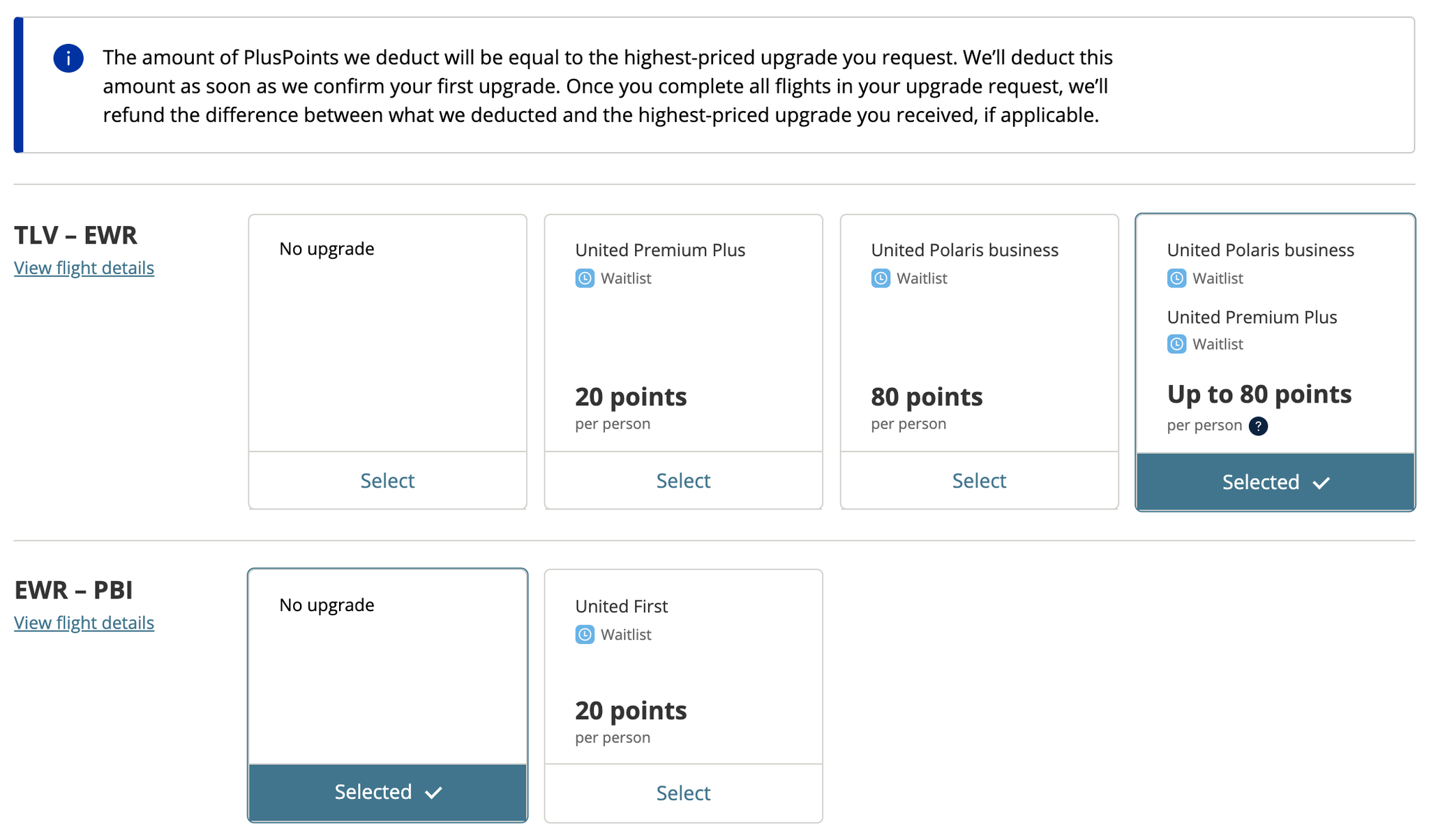Open flight details for EWR–PBI
The height and width of the screenshot is (840, 1429).
point(84,623)
